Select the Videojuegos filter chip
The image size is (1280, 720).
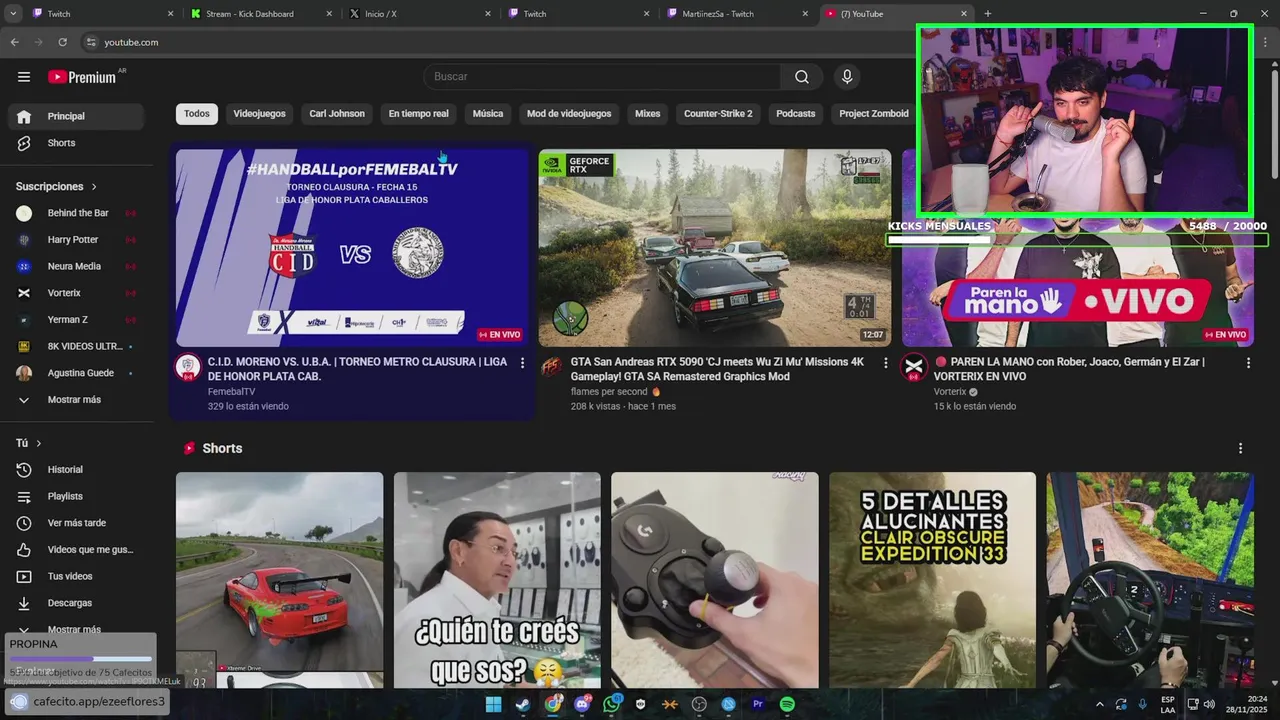pyautogui.click(x=260, y=114)
